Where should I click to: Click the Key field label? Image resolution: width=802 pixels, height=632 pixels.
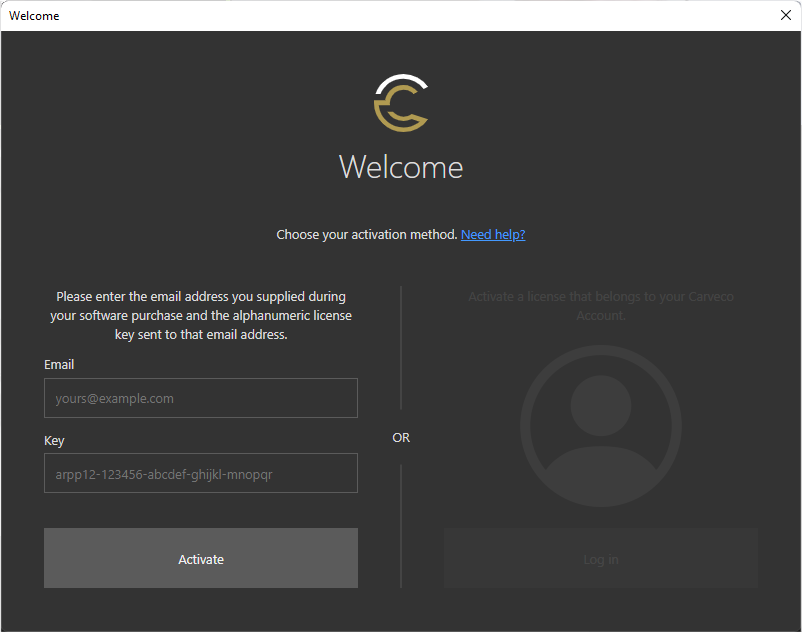[54, 440]
